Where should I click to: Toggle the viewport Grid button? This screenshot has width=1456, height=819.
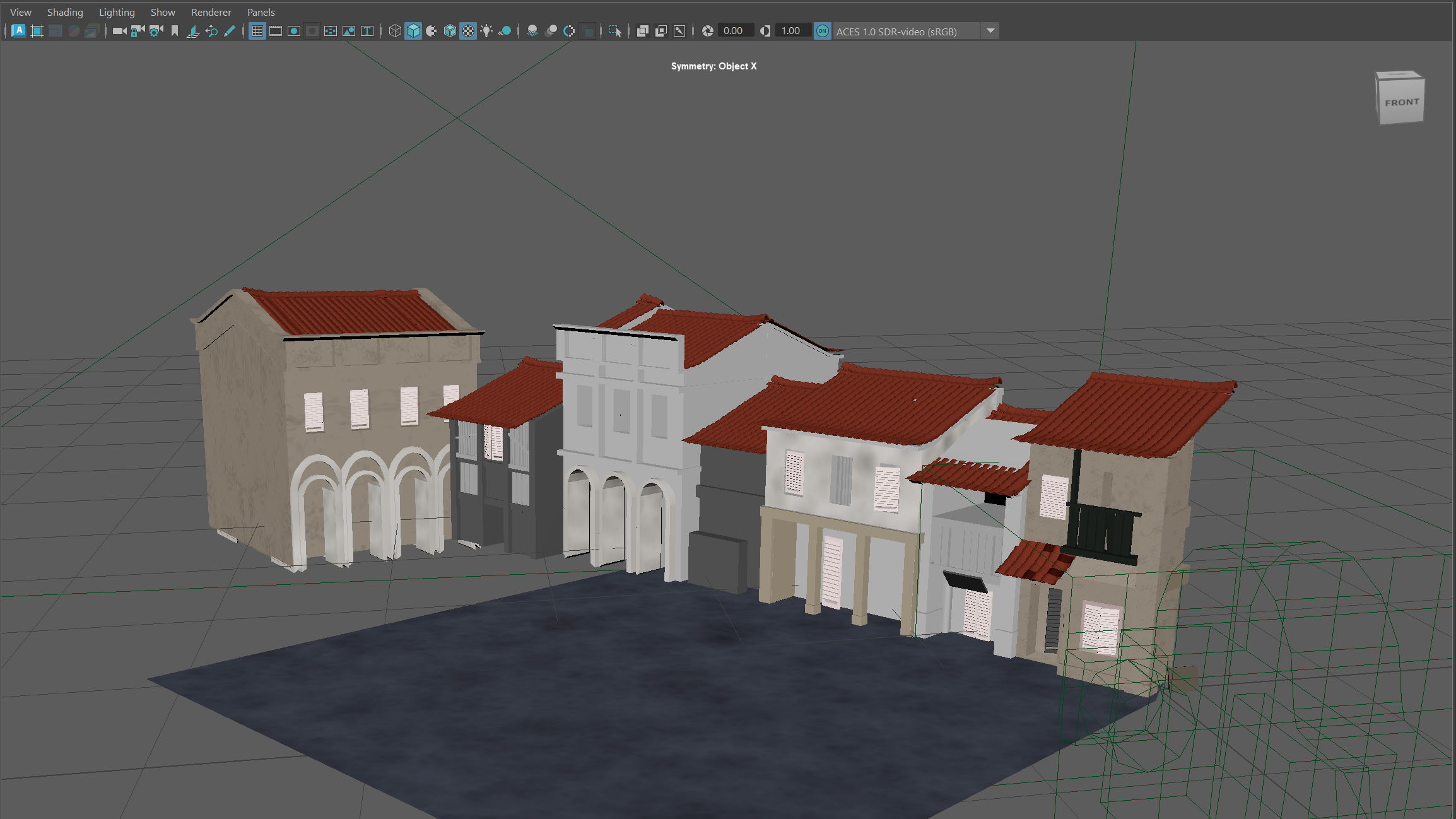point(257,31)
